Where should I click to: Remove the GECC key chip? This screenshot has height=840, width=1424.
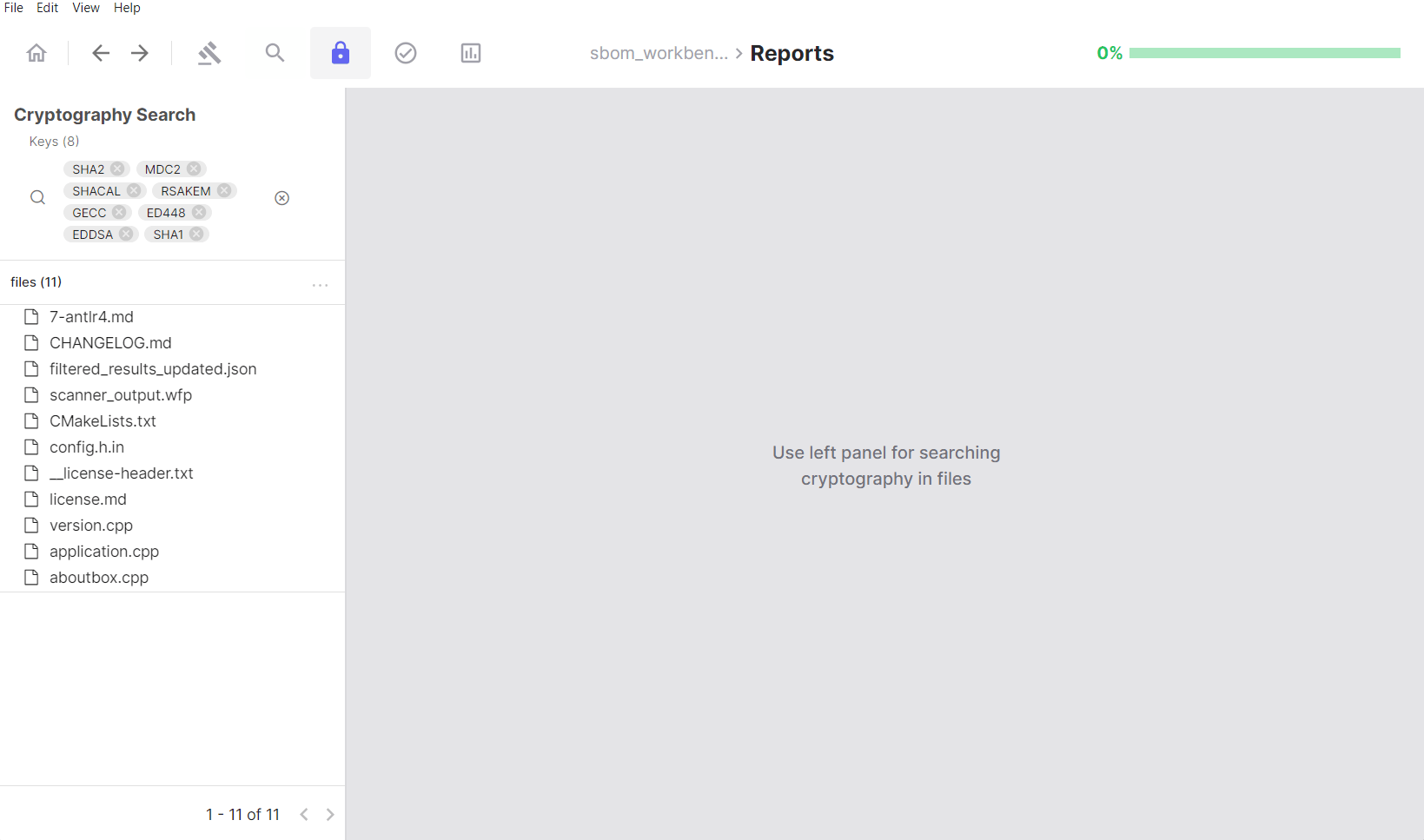[x=119, y=212]
